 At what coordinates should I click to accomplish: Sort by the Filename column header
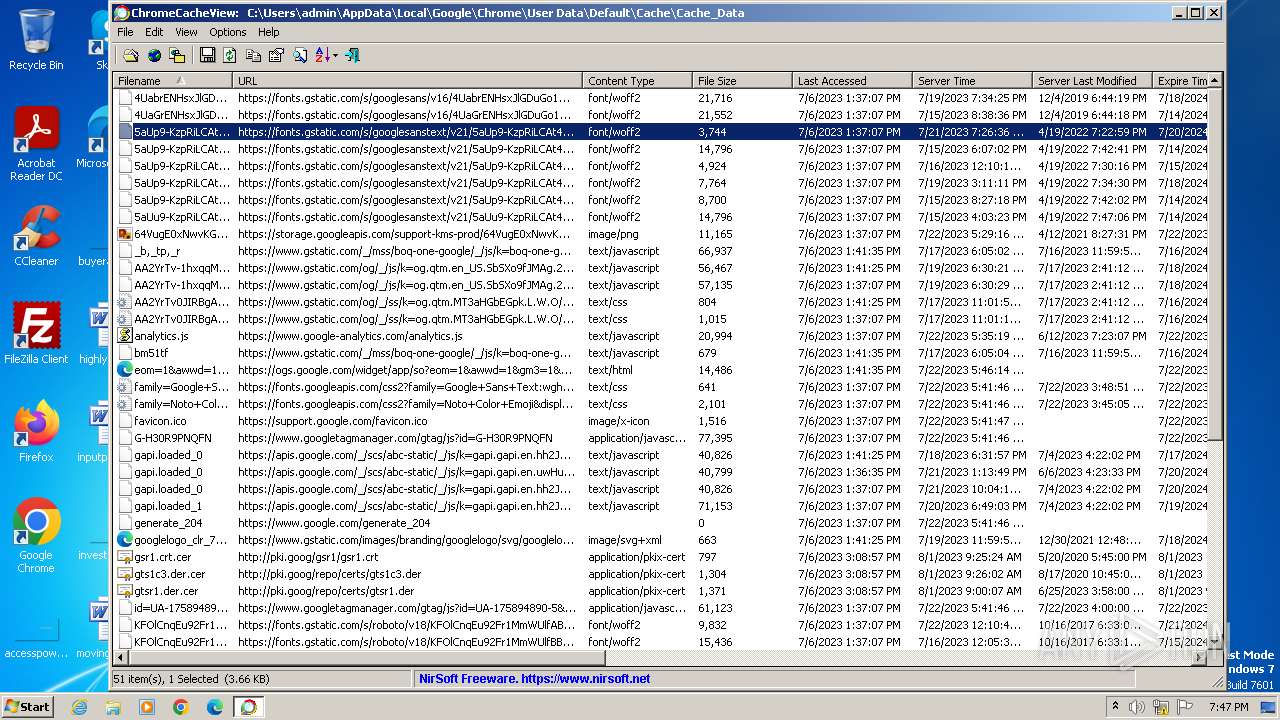coord(173,81)
